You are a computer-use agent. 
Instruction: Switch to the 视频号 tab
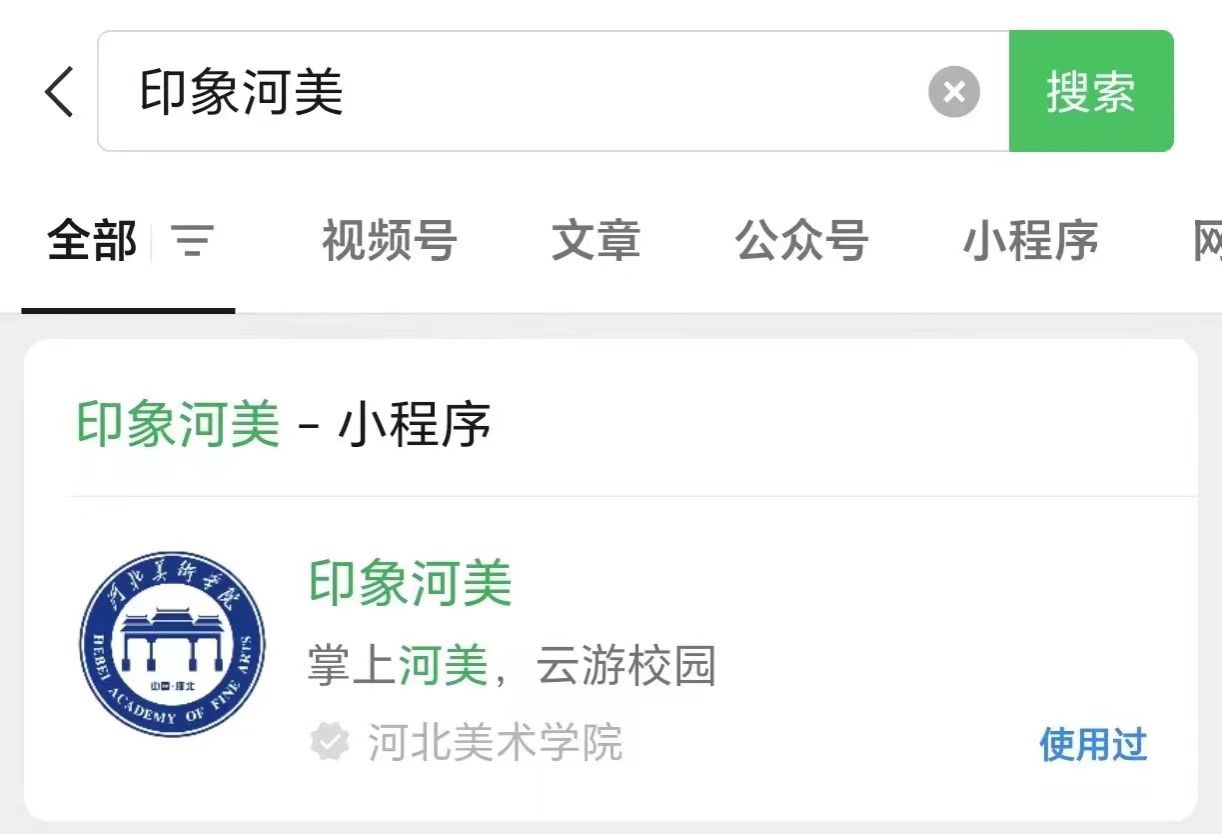point(389,241)
